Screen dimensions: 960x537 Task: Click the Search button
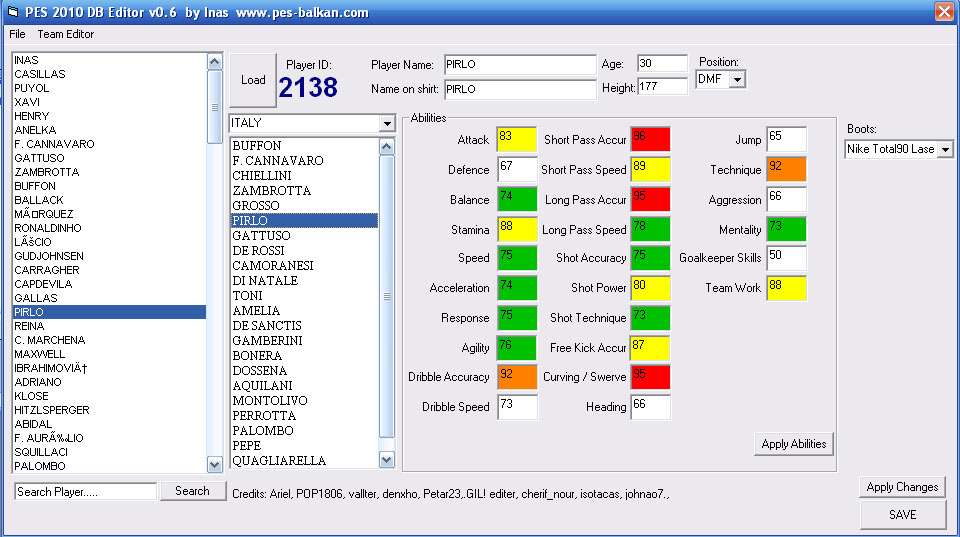pos(192,491)
